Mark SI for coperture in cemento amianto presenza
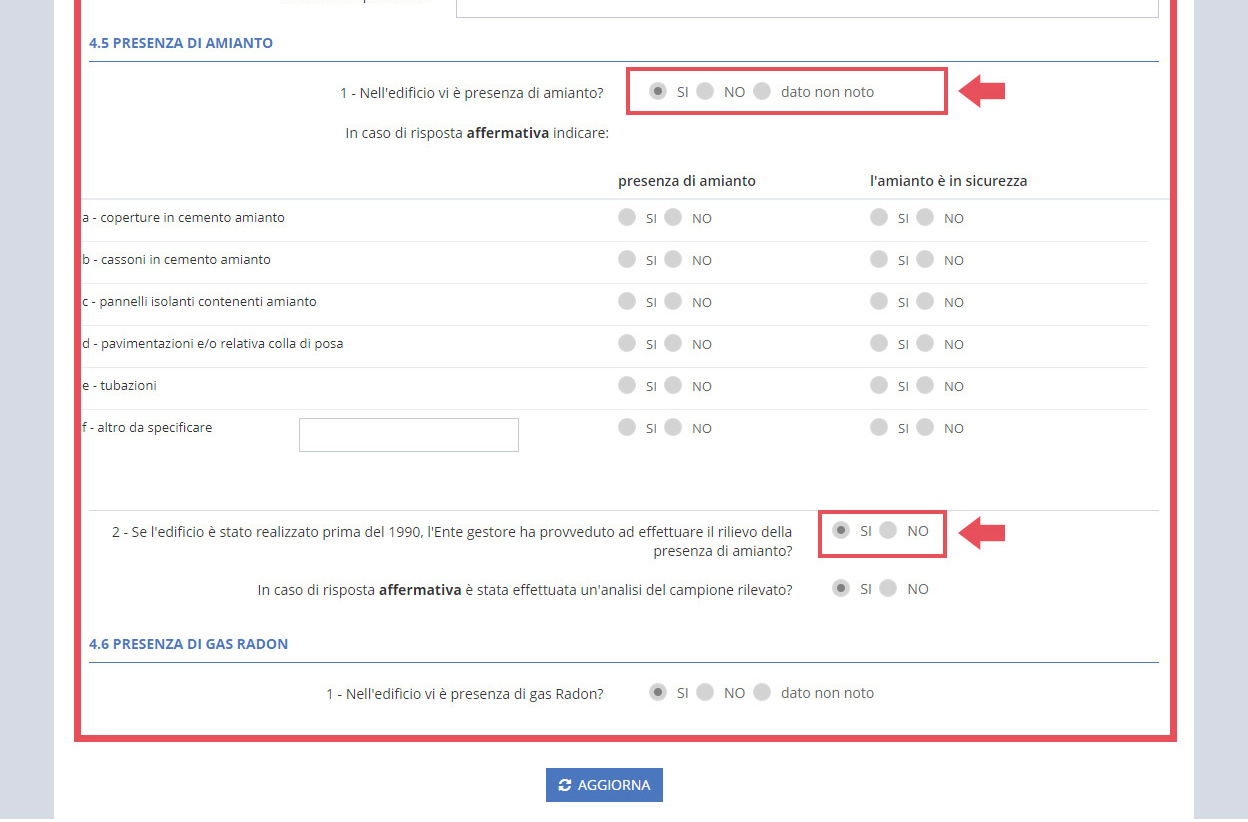Screen dimensions: 1248x822 coord(627,217)
